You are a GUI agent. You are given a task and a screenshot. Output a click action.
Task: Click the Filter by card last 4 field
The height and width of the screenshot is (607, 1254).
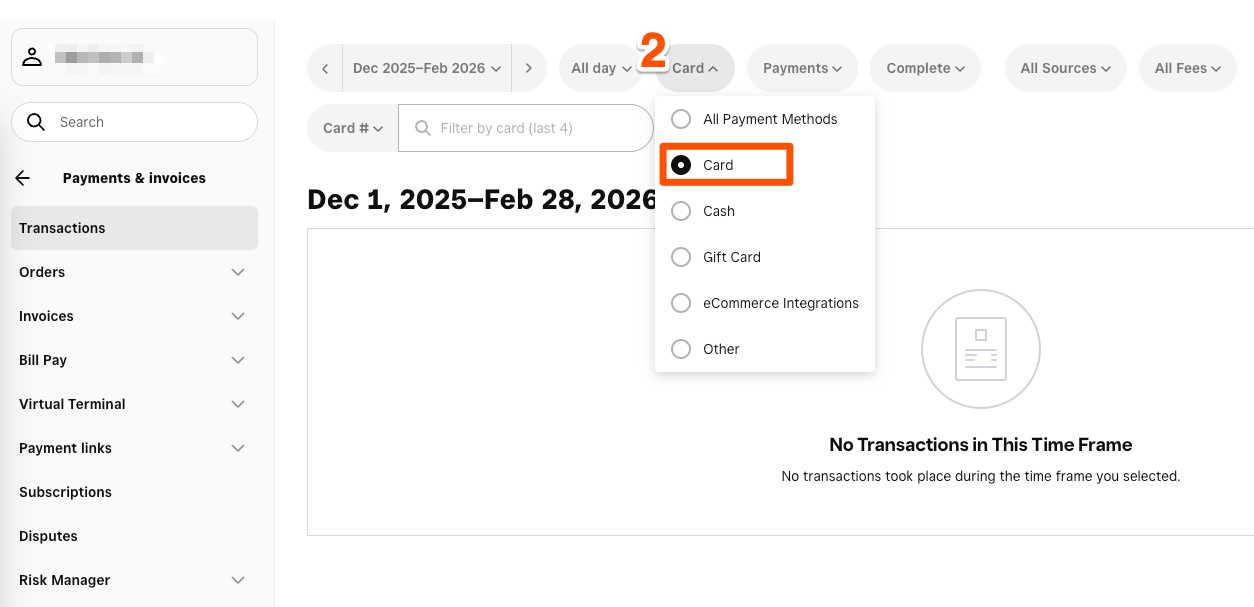[535, 128]
